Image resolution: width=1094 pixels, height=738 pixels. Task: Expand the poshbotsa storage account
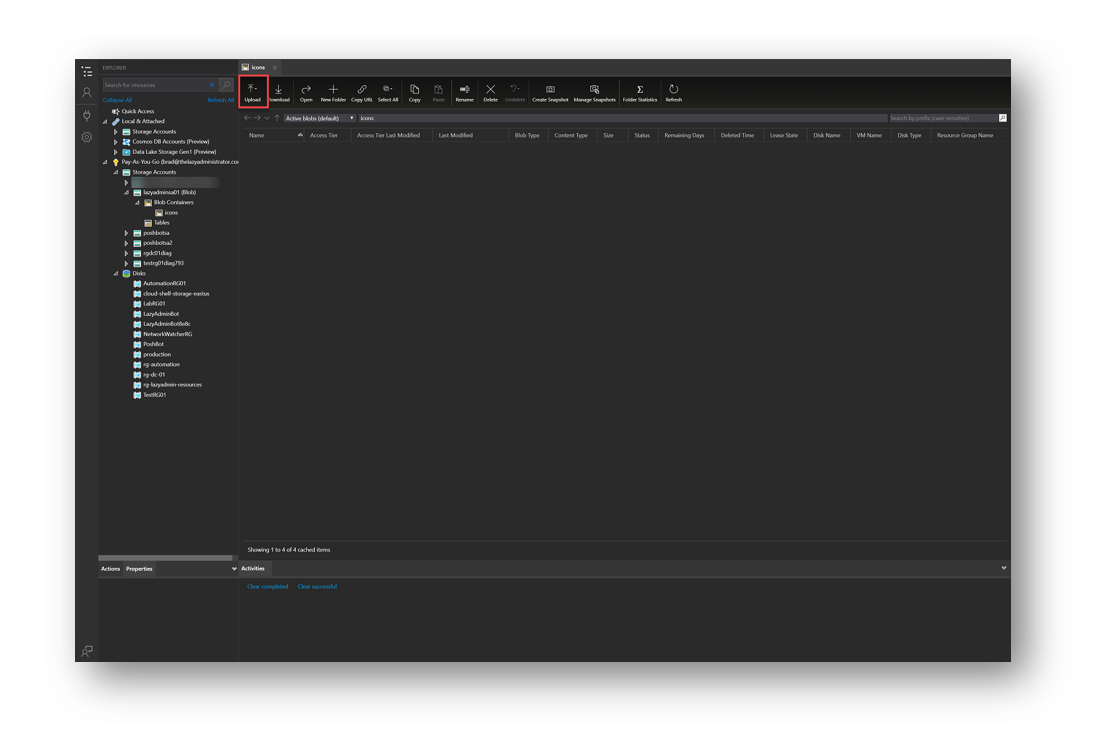click(x=126, y=233)
